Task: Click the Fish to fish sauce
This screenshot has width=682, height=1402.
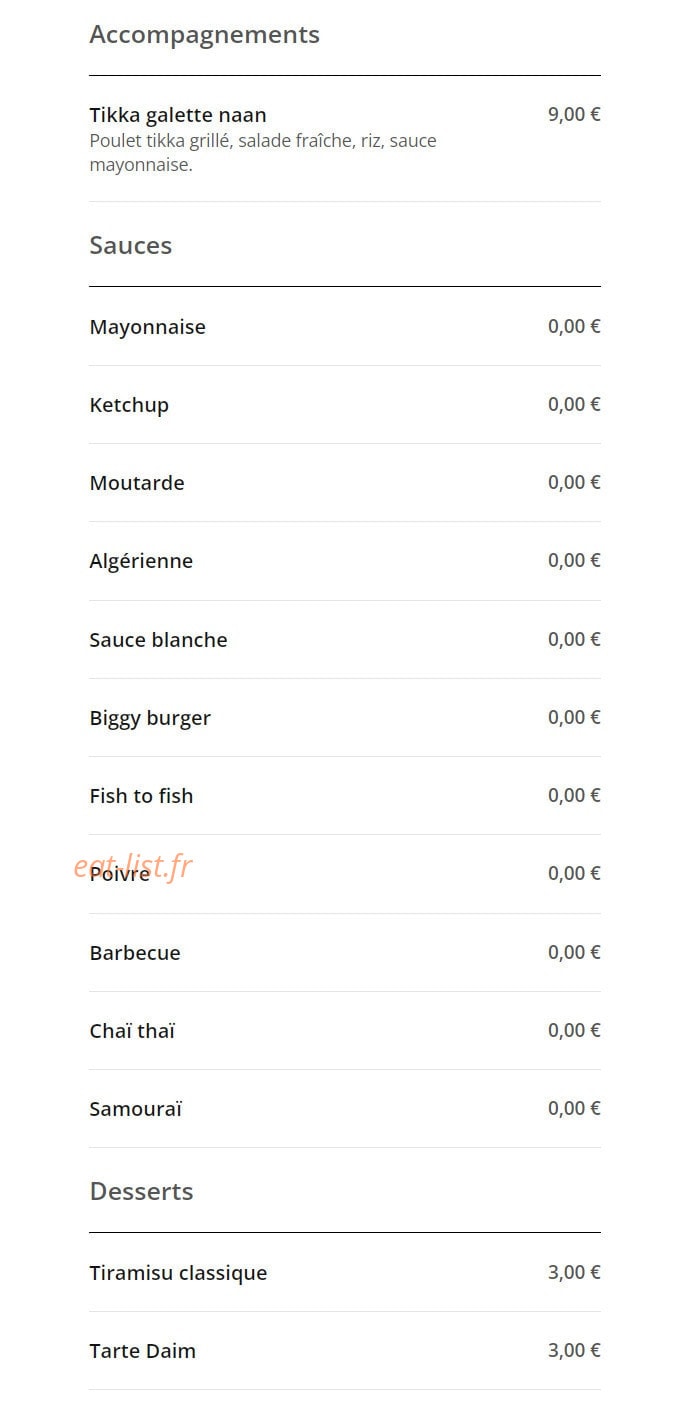Action: click(344, 796)
